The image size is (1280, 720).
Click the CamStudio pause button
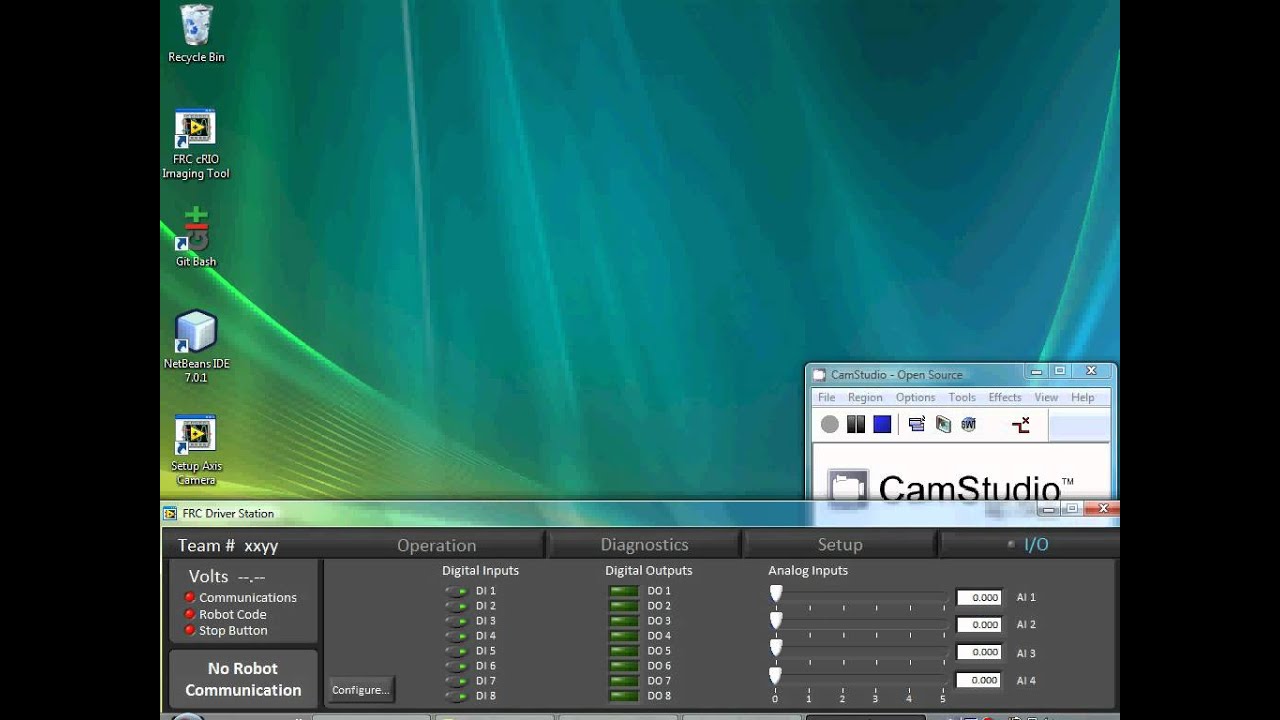[856, 425]
